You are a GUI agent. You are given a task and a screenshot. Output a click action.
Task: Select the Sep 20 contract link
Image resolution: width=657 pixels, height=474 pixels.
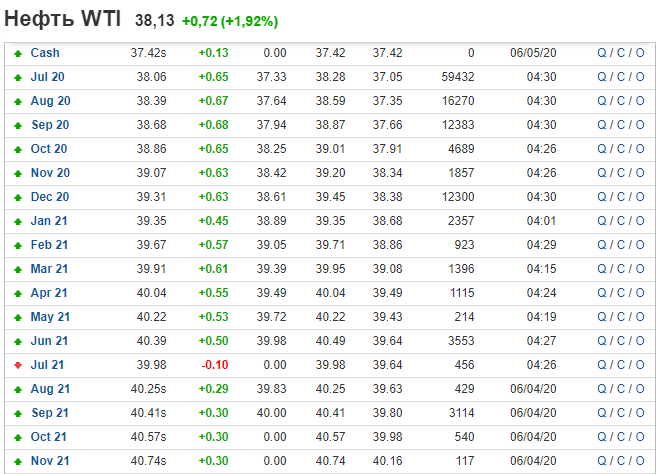pos(50,124)
